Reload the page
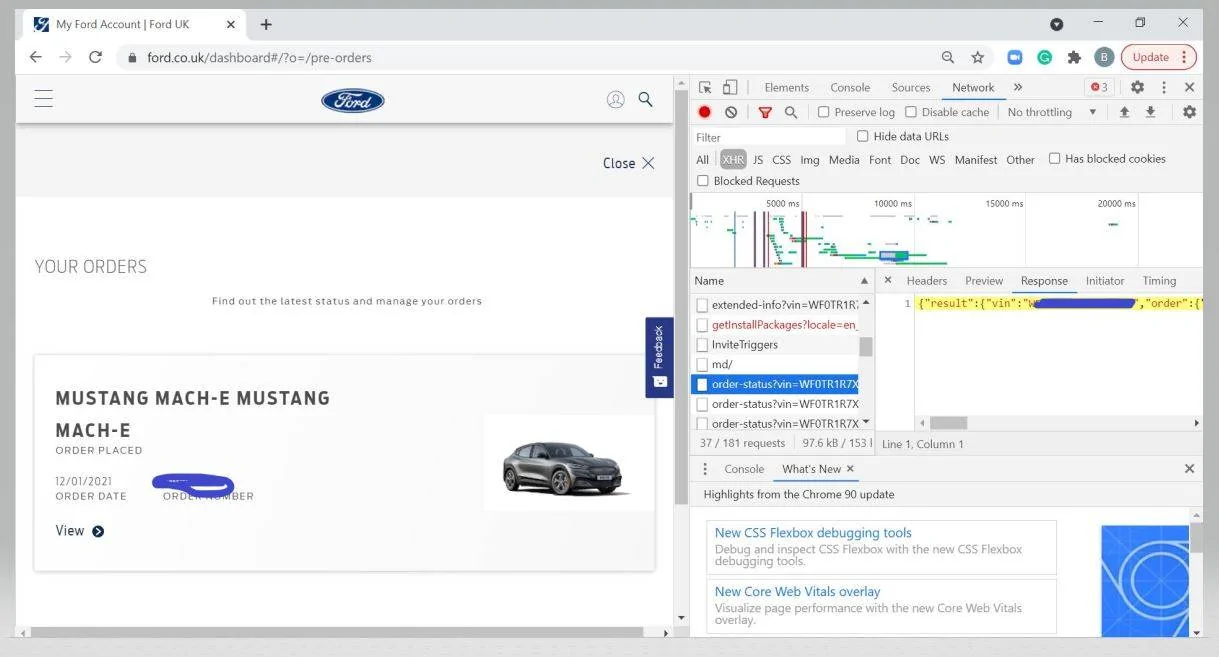Image resolution: width=1219 pixels, height=657 pixels. point(96,57)
